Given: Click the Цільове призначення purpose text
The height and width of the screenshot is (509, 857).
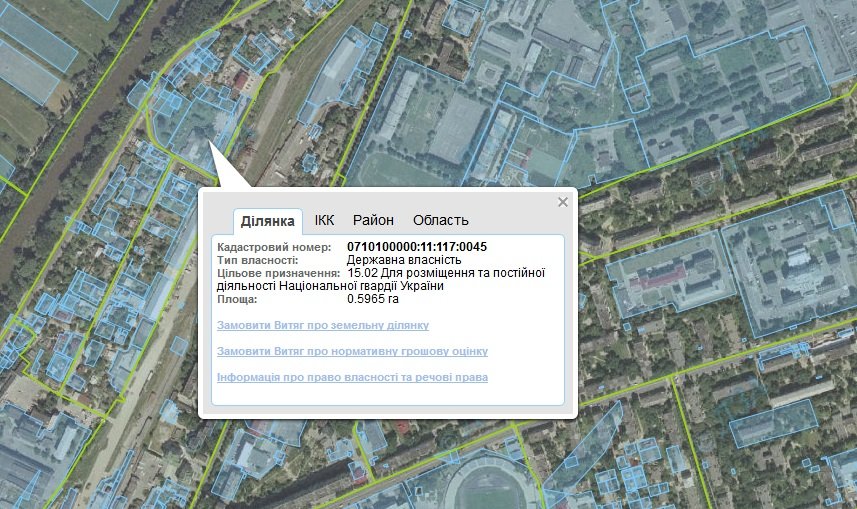Looking at the screenshot, I should pos(445,273).
